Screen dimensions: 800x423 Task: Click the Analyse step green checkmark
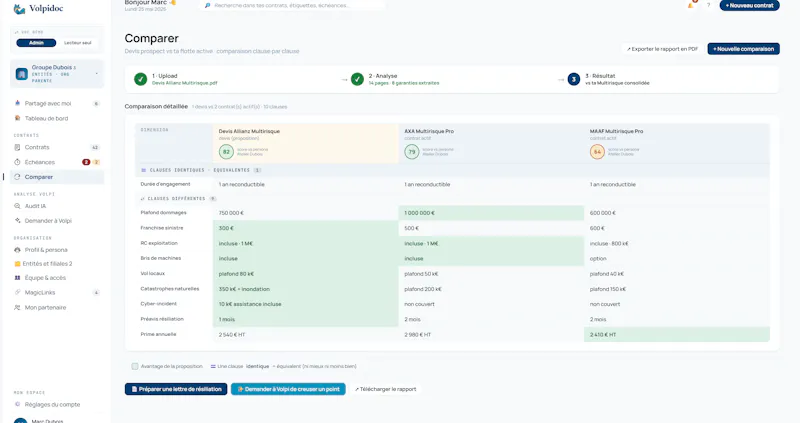[357, 79]
